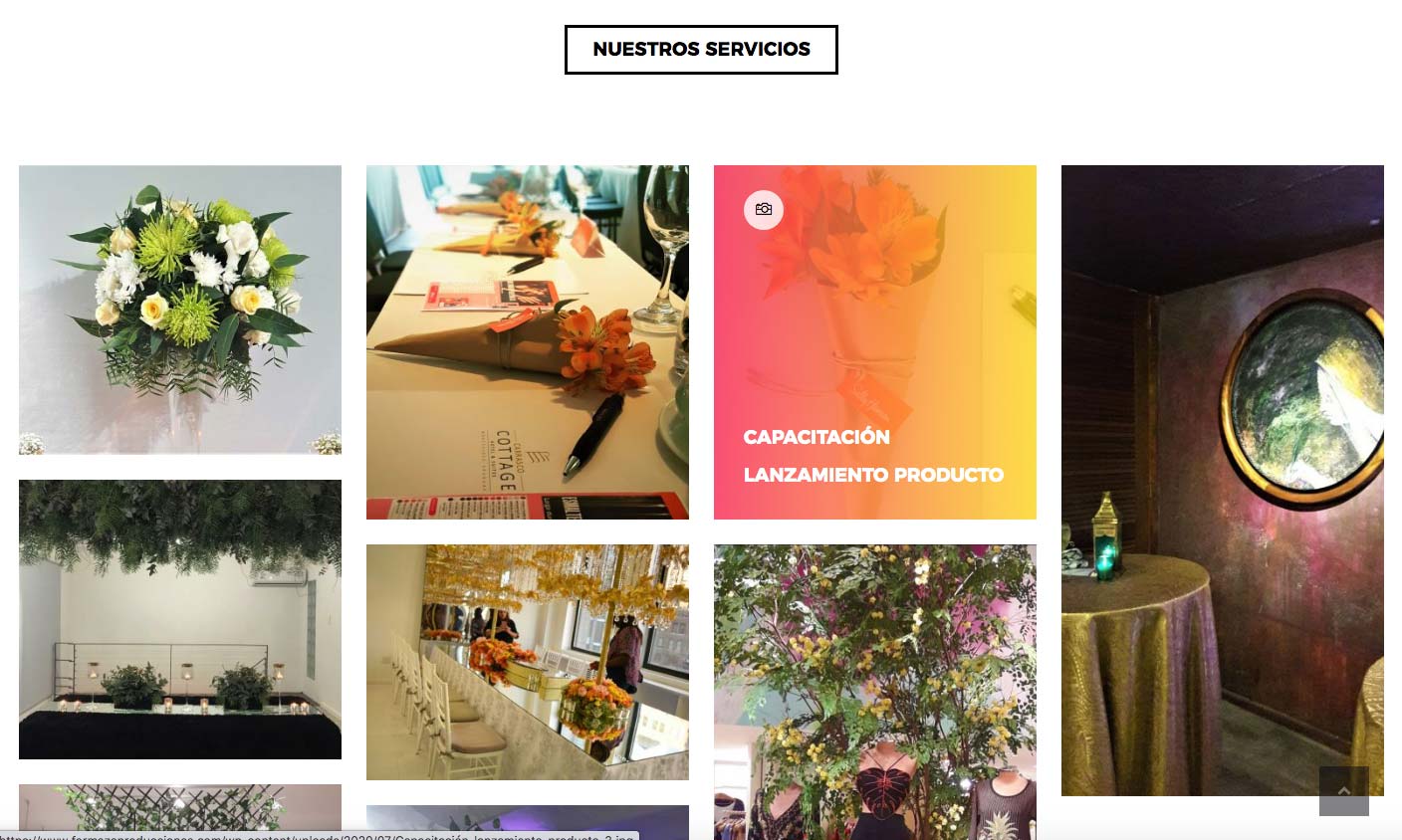Image resolution: width=1402 pixels, height=840 pixels.
Task: Open the partial purple-lit photo at bottom
Action: [528, 820]
